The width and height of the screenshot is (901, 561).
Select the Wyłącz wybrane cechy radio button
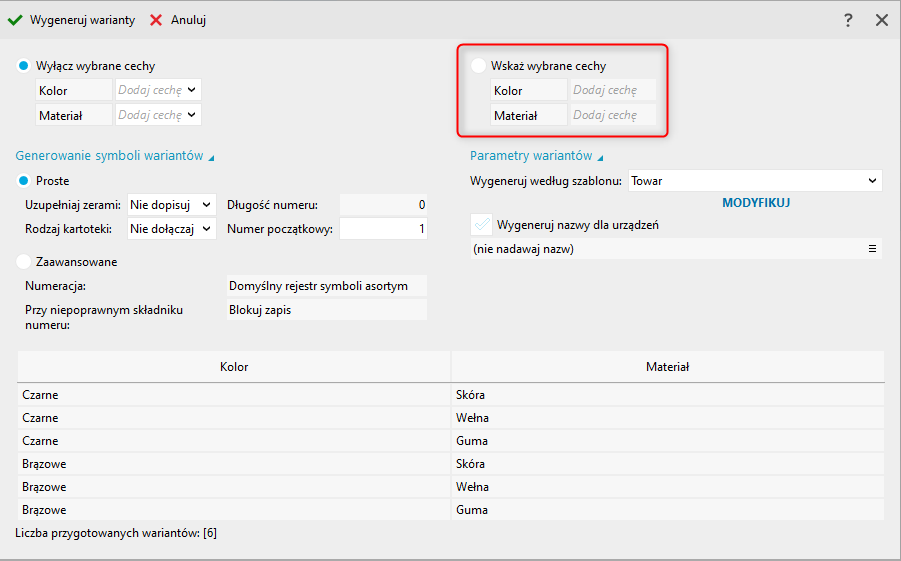[x=24, y=65]
